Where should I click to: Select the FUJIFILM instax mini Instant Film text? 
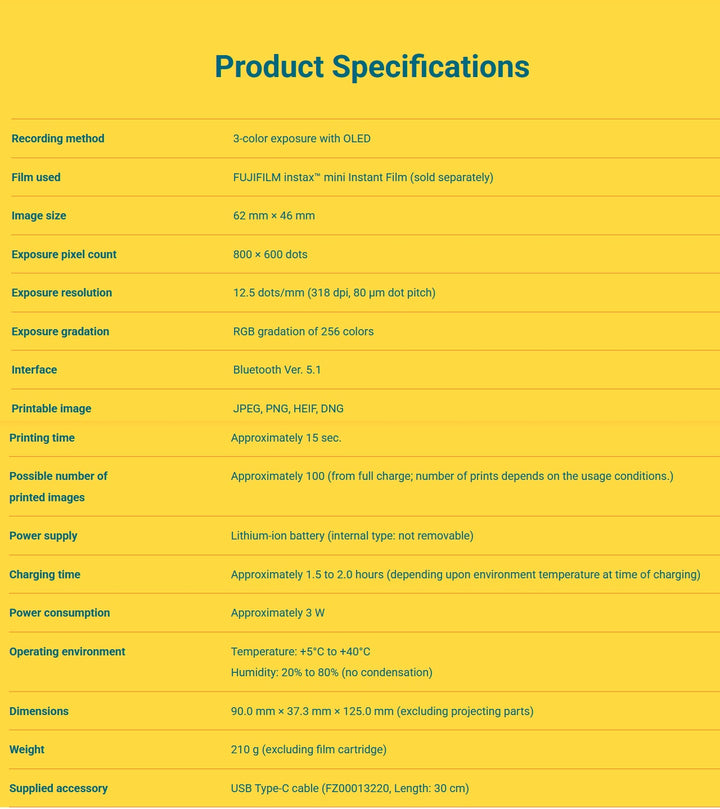pyautogui.click(x=363, y=178)
